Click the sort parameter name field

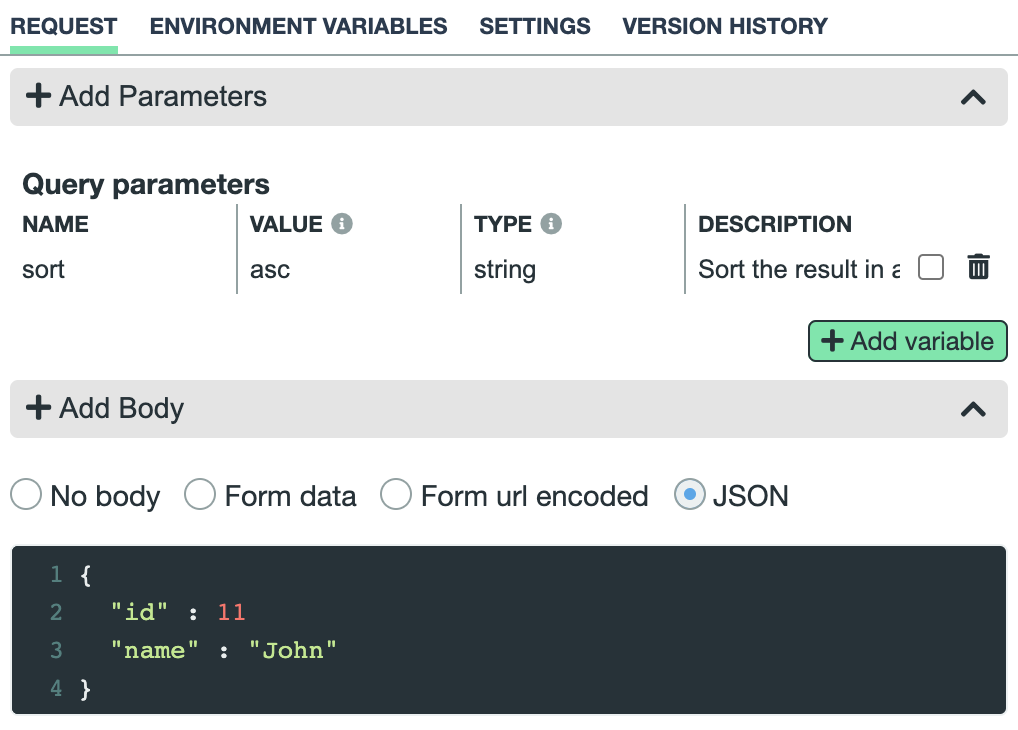coord(120,268)
